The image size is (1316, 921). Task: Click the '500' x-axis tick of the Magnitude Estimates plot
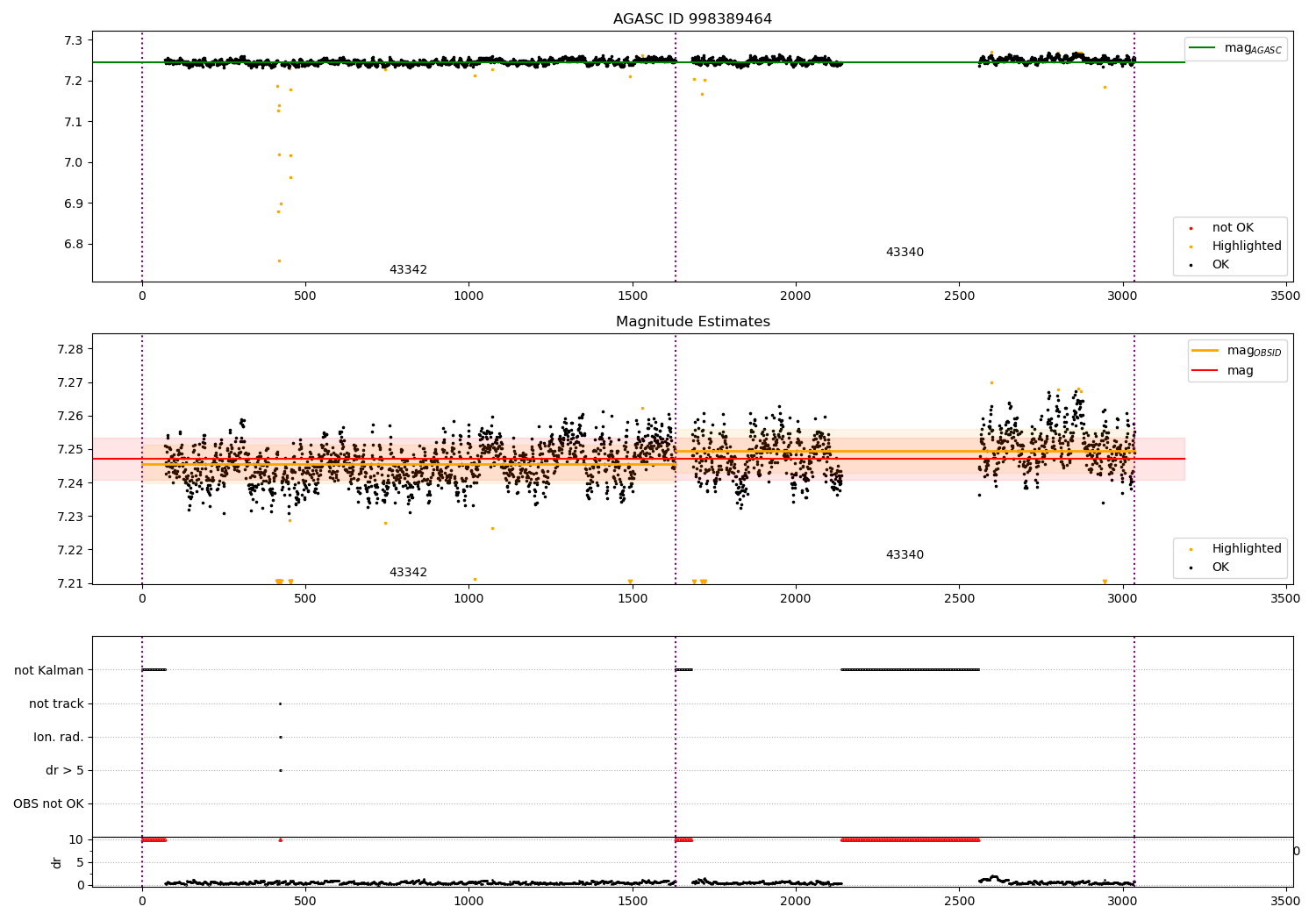pyautogui.click(x=305, y=599)
